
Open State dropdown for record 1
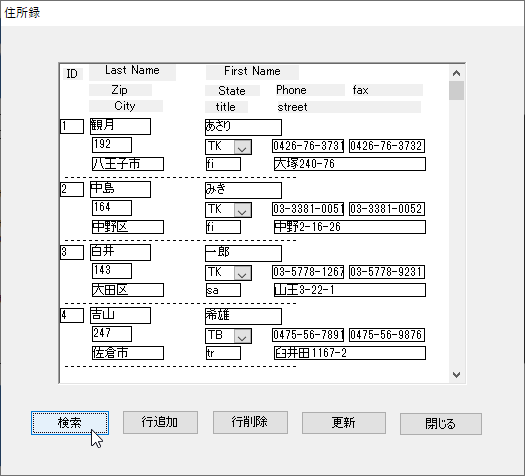click(242, 147)
